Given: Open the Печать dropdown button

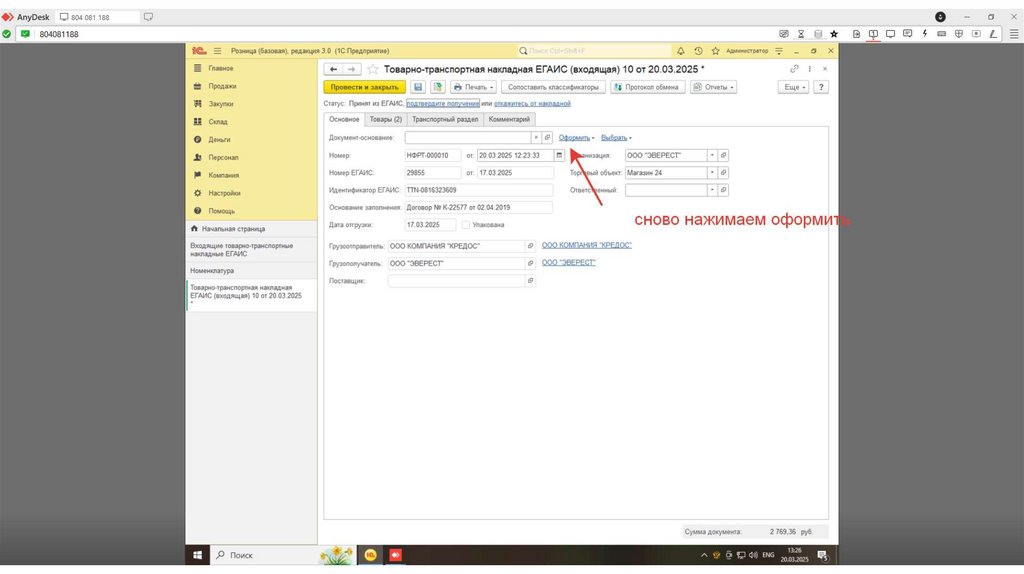Looking at the screenshot, I should pos(474,87).
